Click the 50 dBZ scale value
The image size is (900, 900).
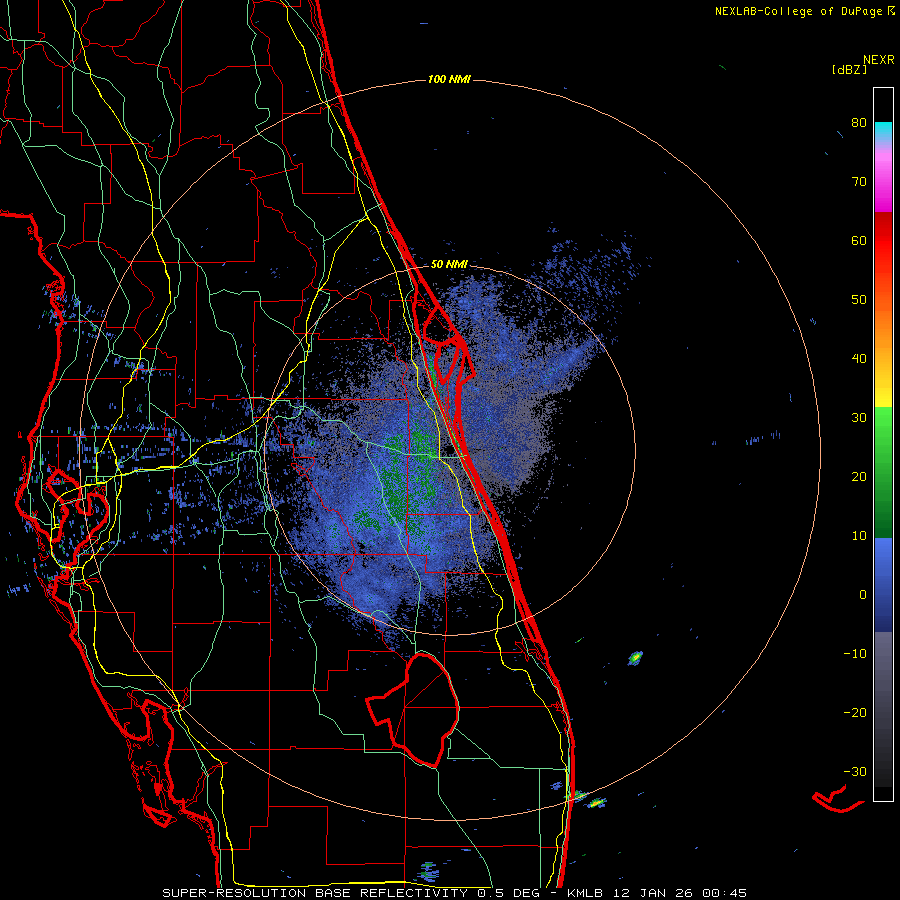click(x=859, y=300)
